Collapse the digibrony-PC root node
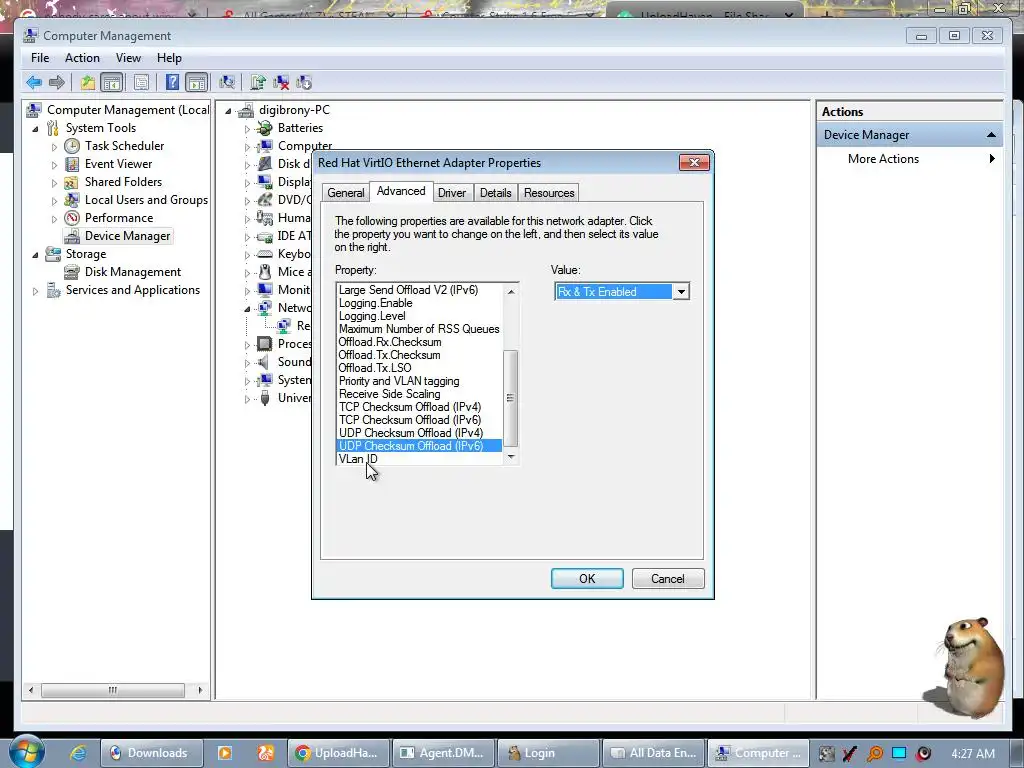 click(228, 111)
